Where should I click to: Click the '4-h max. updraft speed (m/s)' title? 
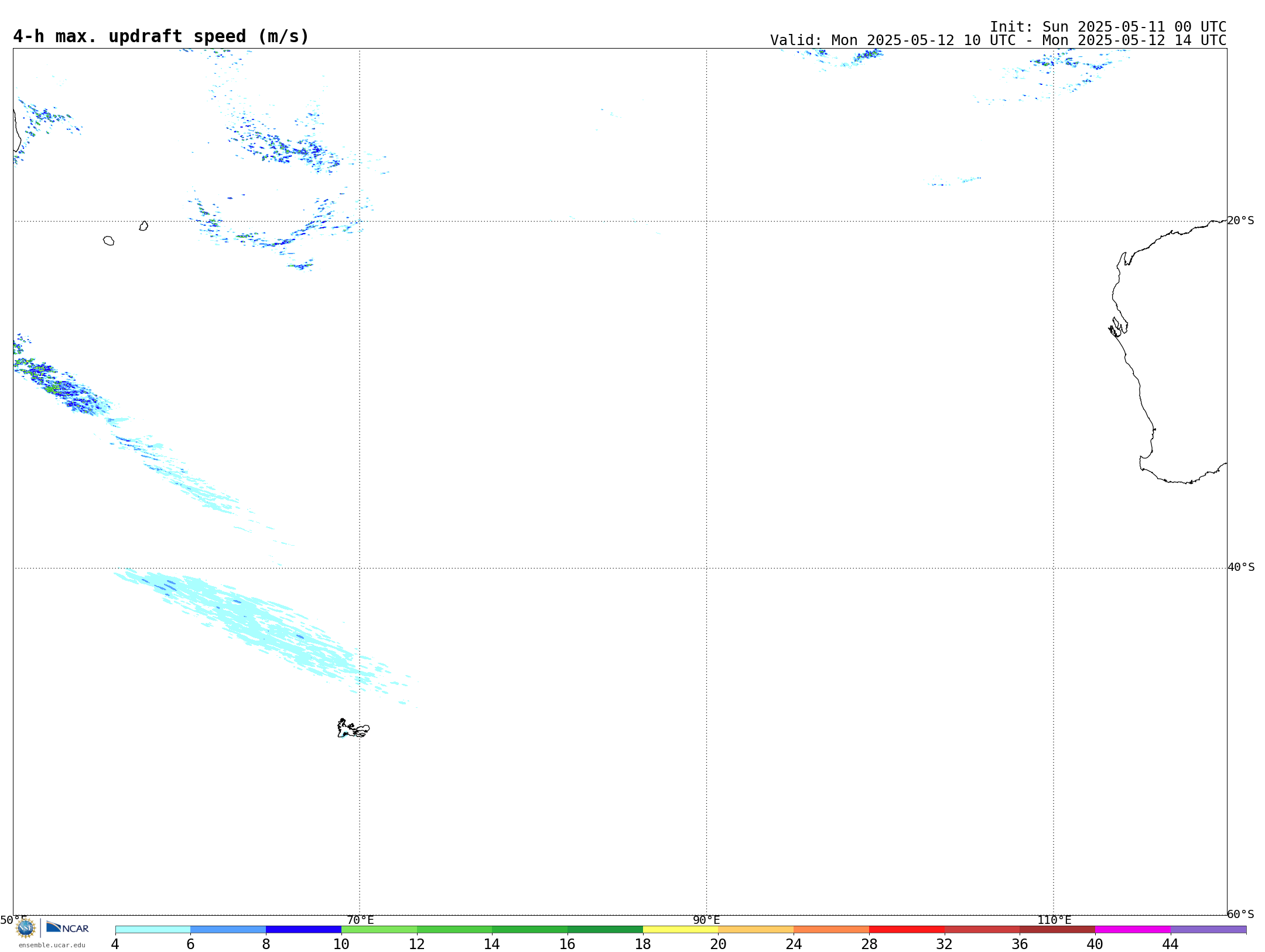161,36
